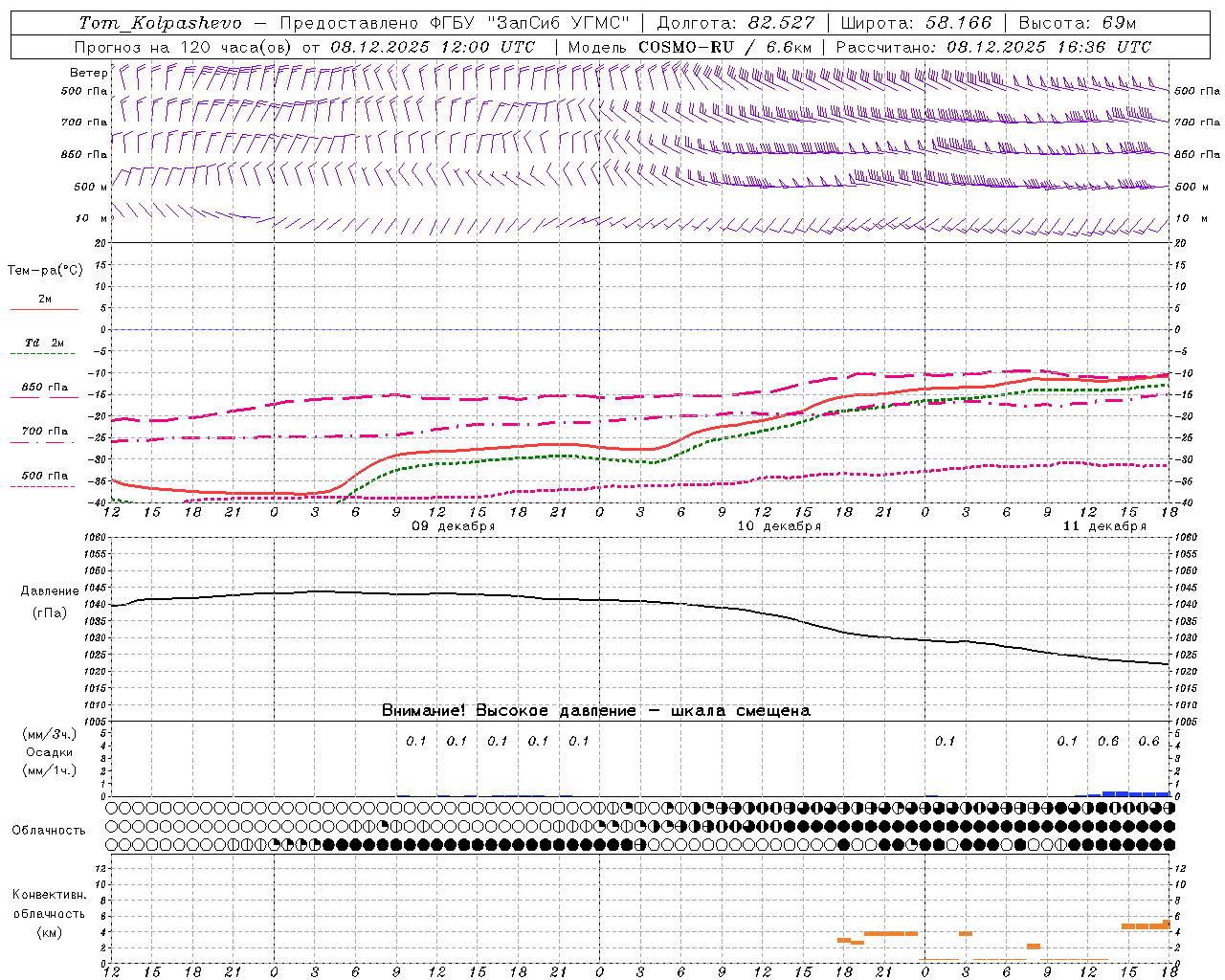Click the 10 м wind level label on left

(92, 219)
